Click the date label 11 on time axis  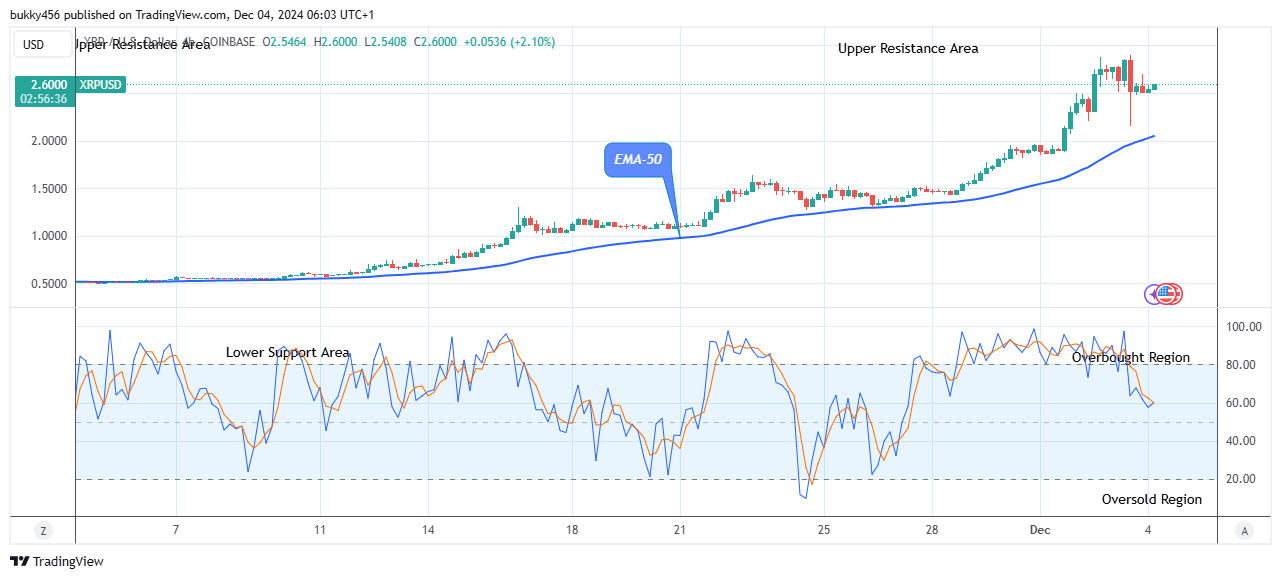coord(320,530)
